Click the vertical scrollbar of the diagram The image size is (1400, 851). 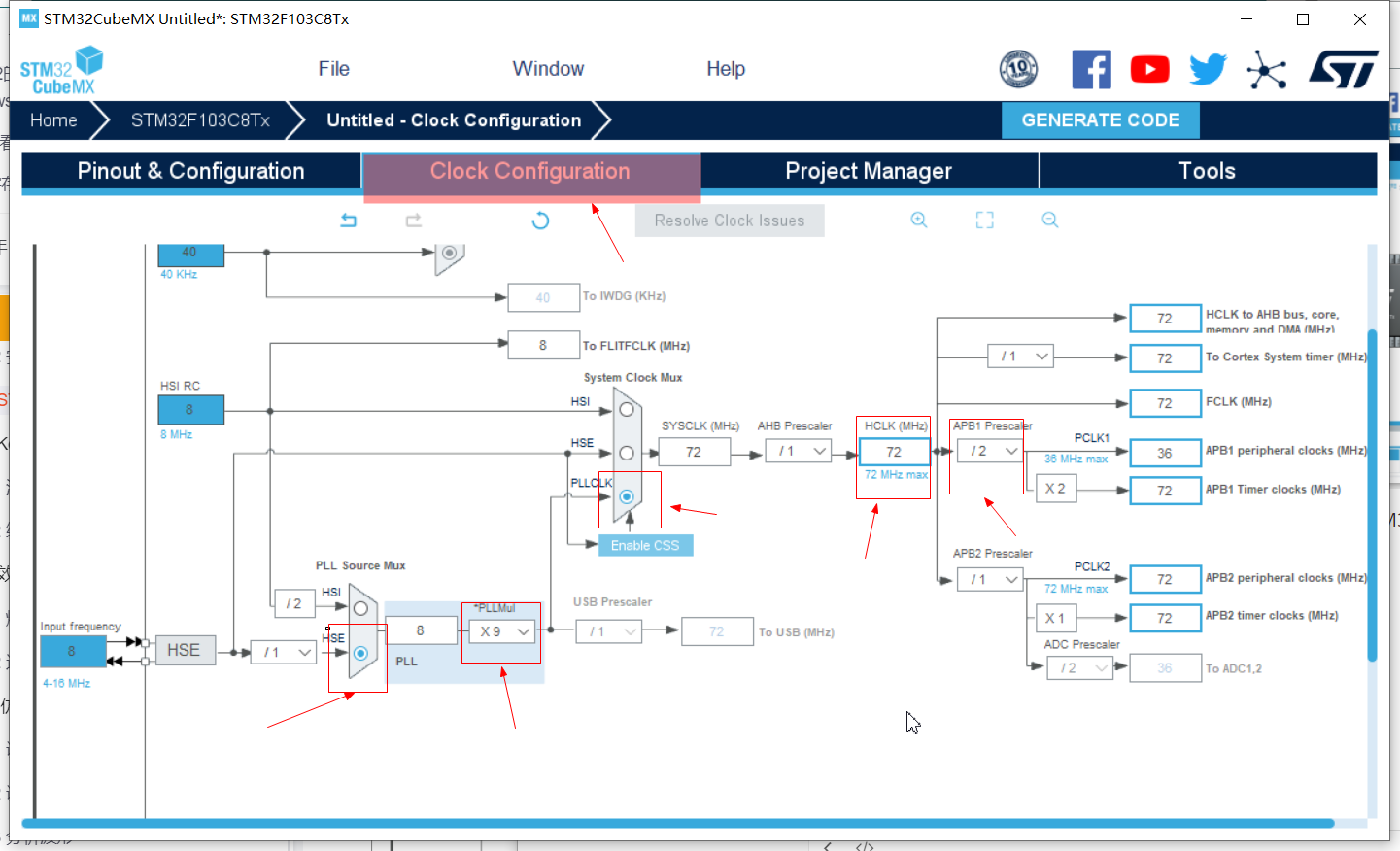point(1372,495)
